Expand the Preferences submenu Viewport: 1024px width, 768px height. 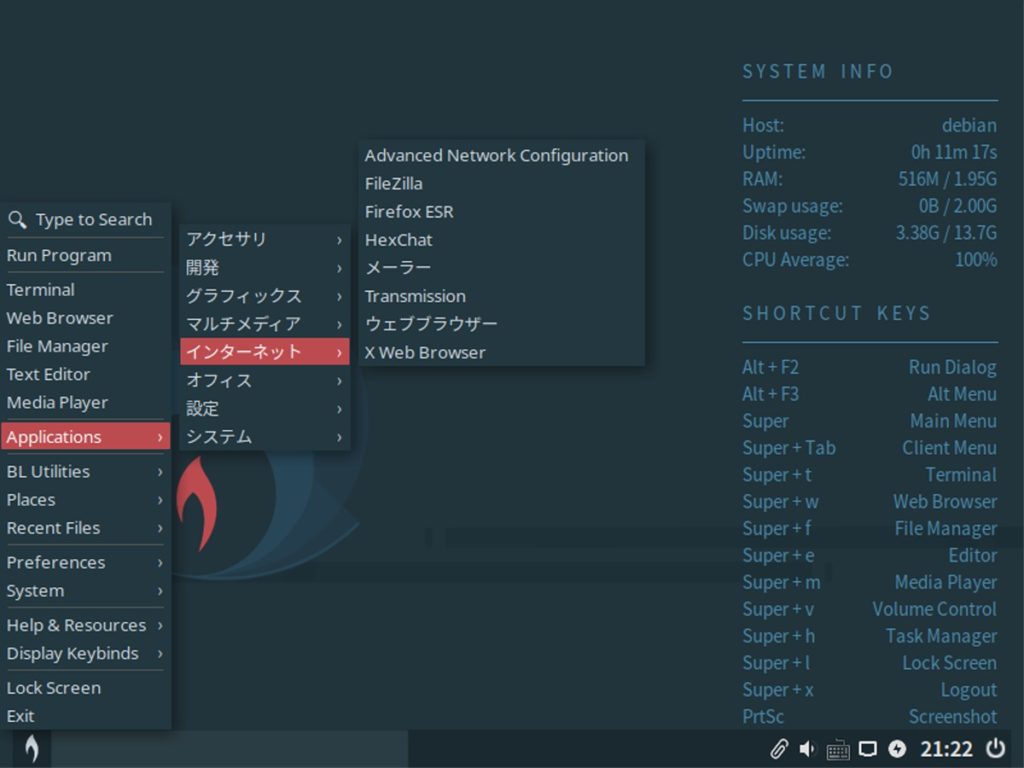coord(56,562)
